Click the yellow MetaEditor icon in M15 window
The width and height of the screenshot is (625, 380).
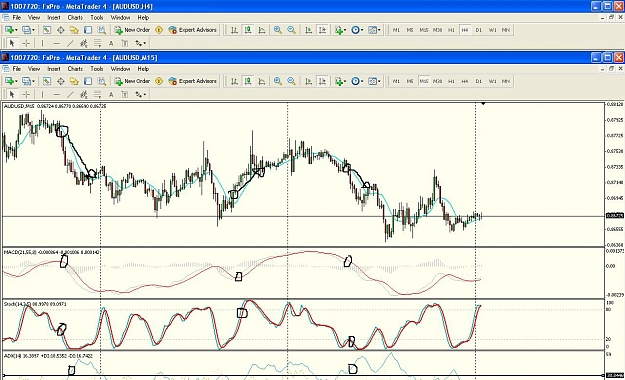point(159,81)
